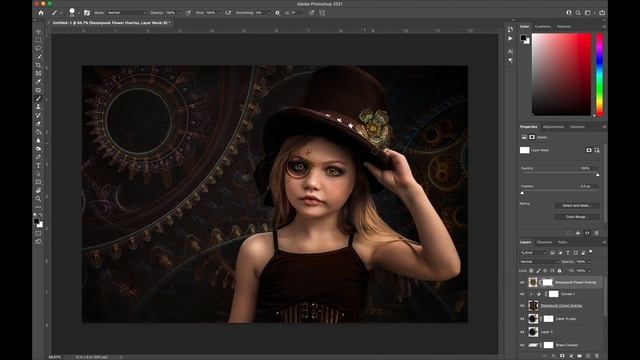Hide the Curves 1 layer

[x=522, y=294]
